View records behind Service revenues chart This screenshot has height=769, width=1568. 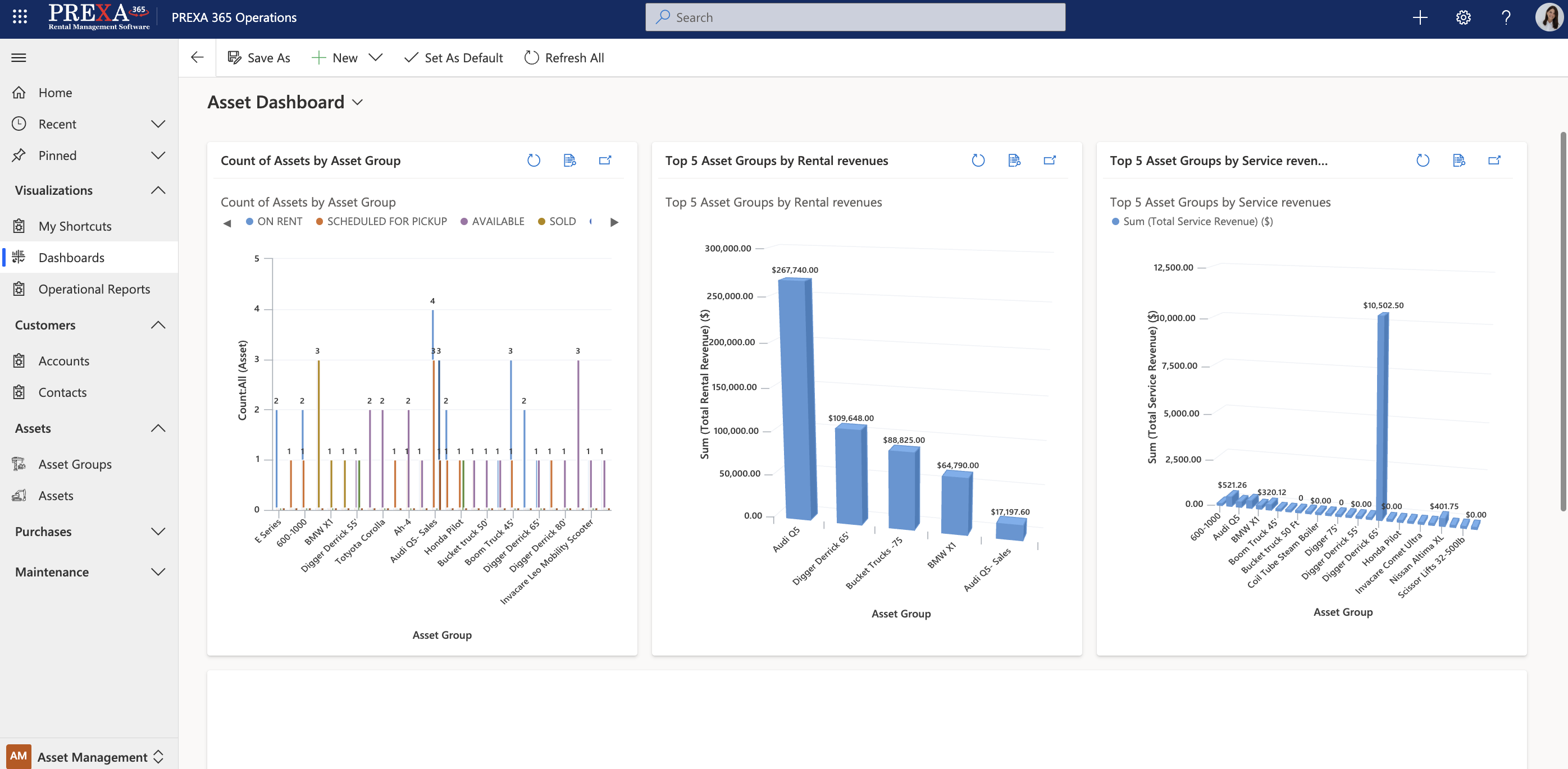pyautogui.click(x=1458, y=160)
